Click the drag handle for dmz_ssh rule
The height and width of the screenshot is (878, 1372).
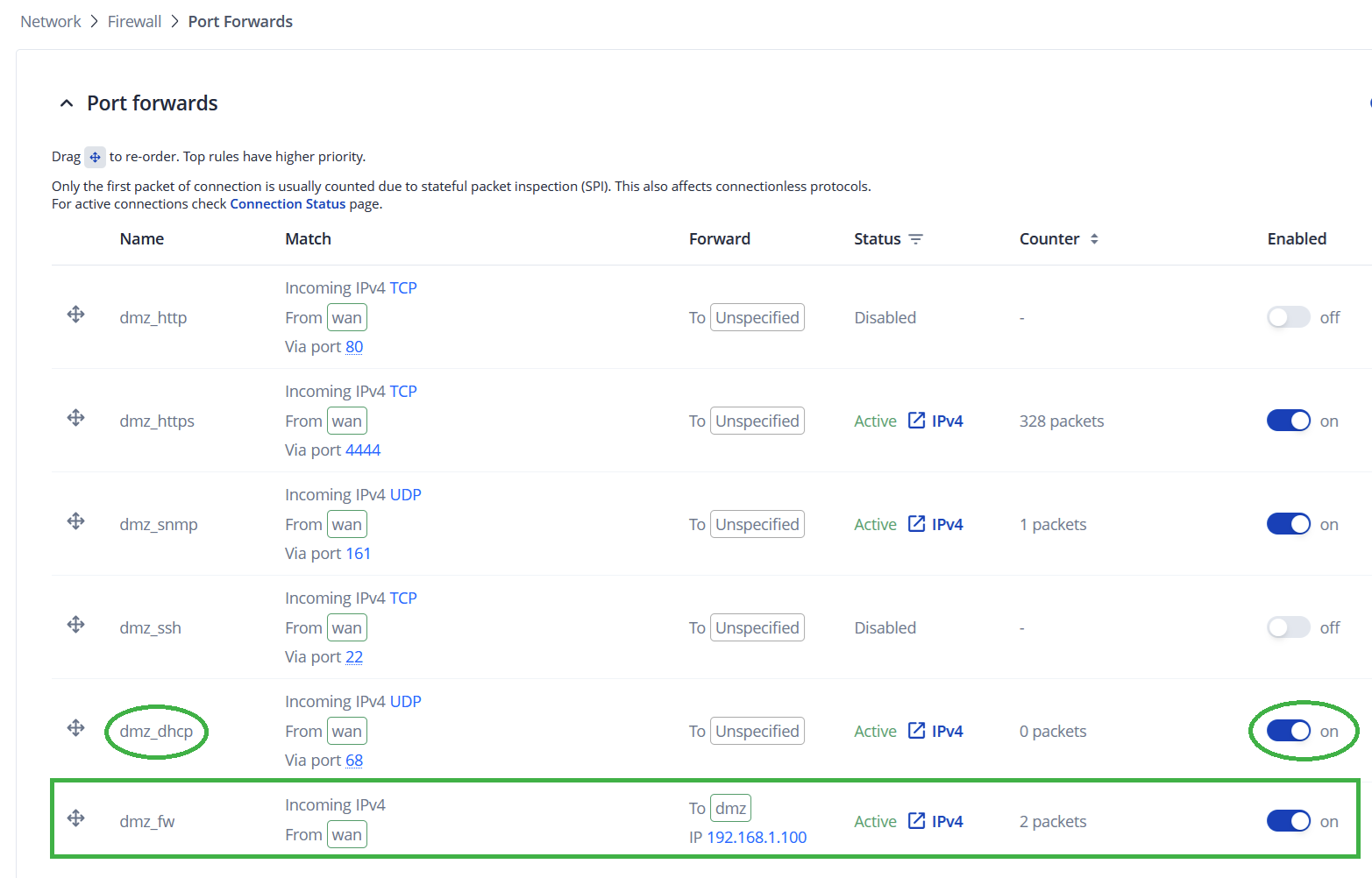[x=76, y=625]
